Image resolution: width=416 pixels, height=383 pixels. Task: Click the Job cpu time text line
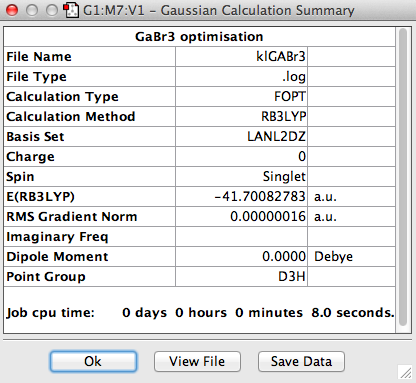coord(200,313)
